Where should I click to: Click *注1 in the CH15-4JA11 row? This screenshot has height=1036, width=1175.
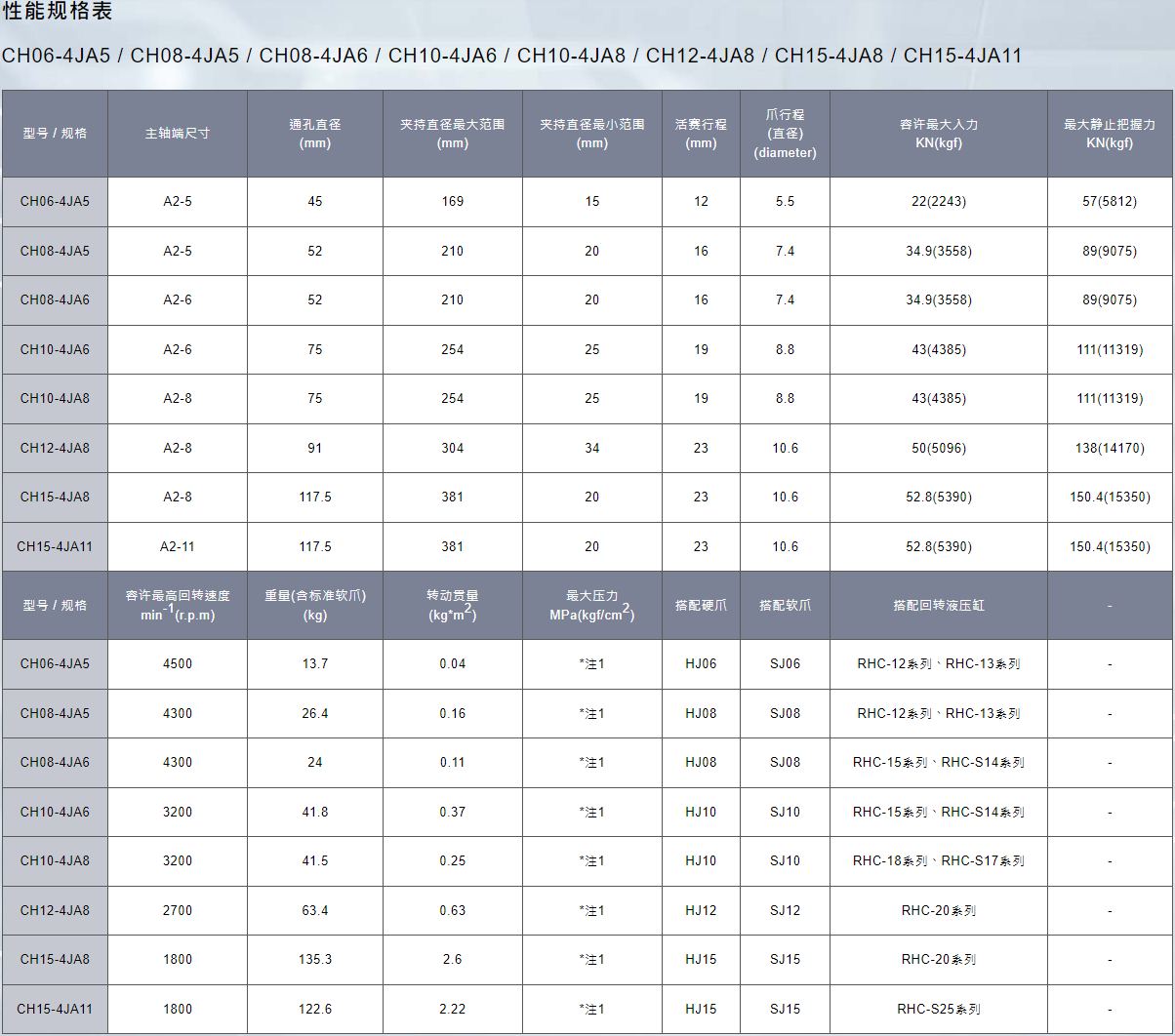click(592, 1010)
